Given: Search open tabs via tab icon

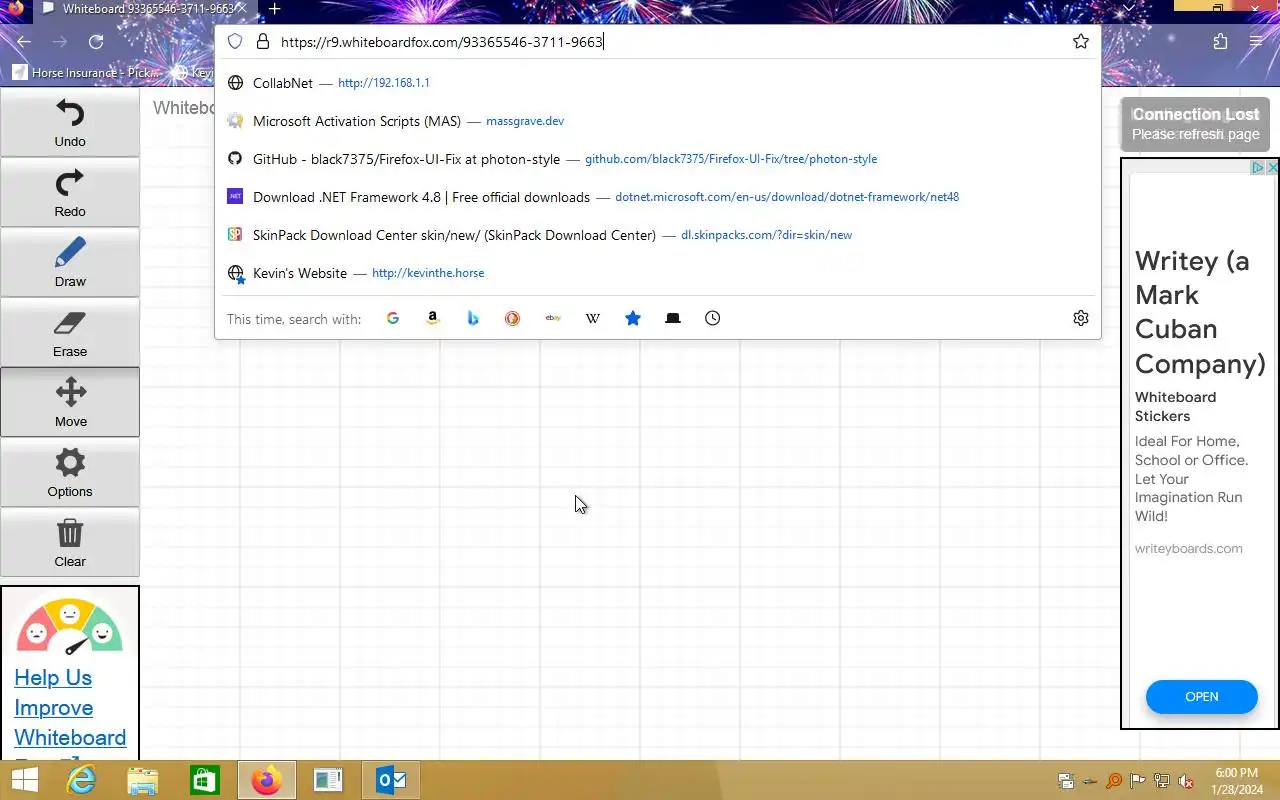Looking at the screenshot, I should [673, 318].
